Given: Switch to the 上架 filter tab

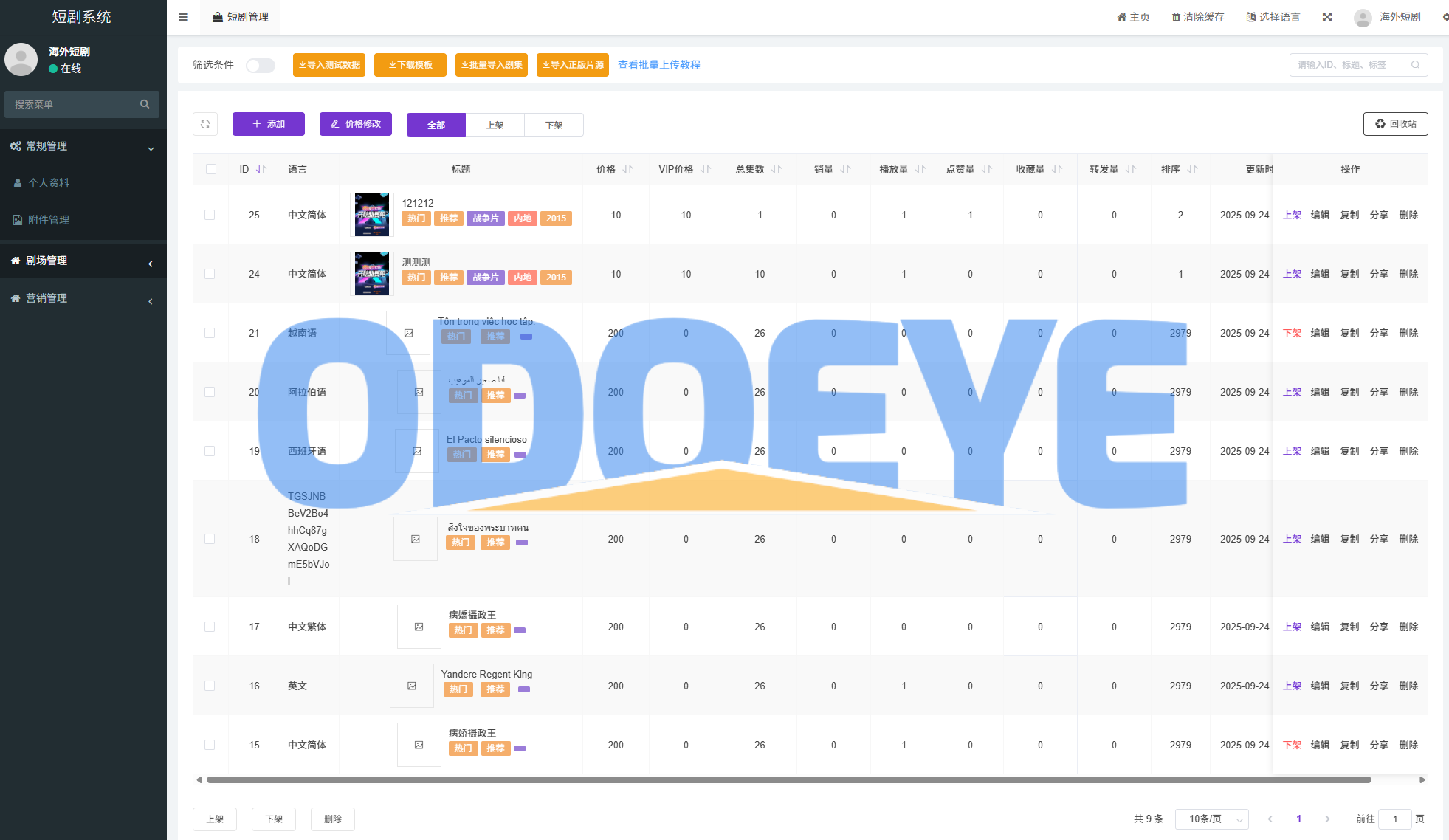Looking at the screenshot, I should pos(495,125).
